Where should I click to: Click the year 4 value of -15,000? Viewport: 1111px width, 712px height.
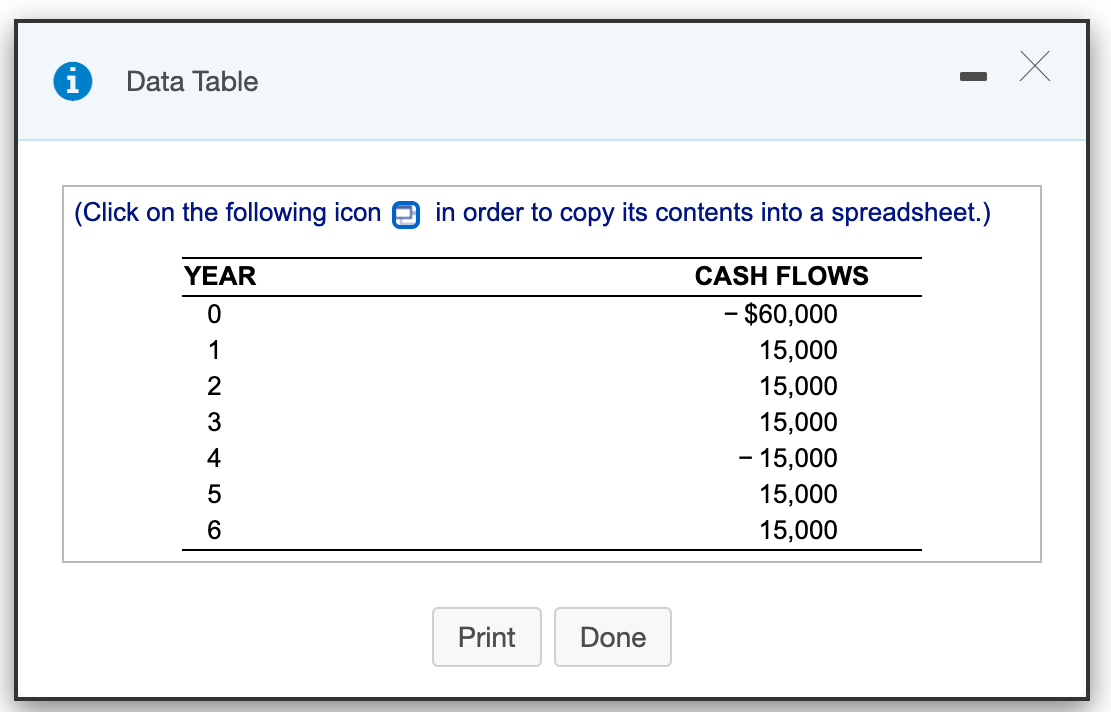coord(788,458)
